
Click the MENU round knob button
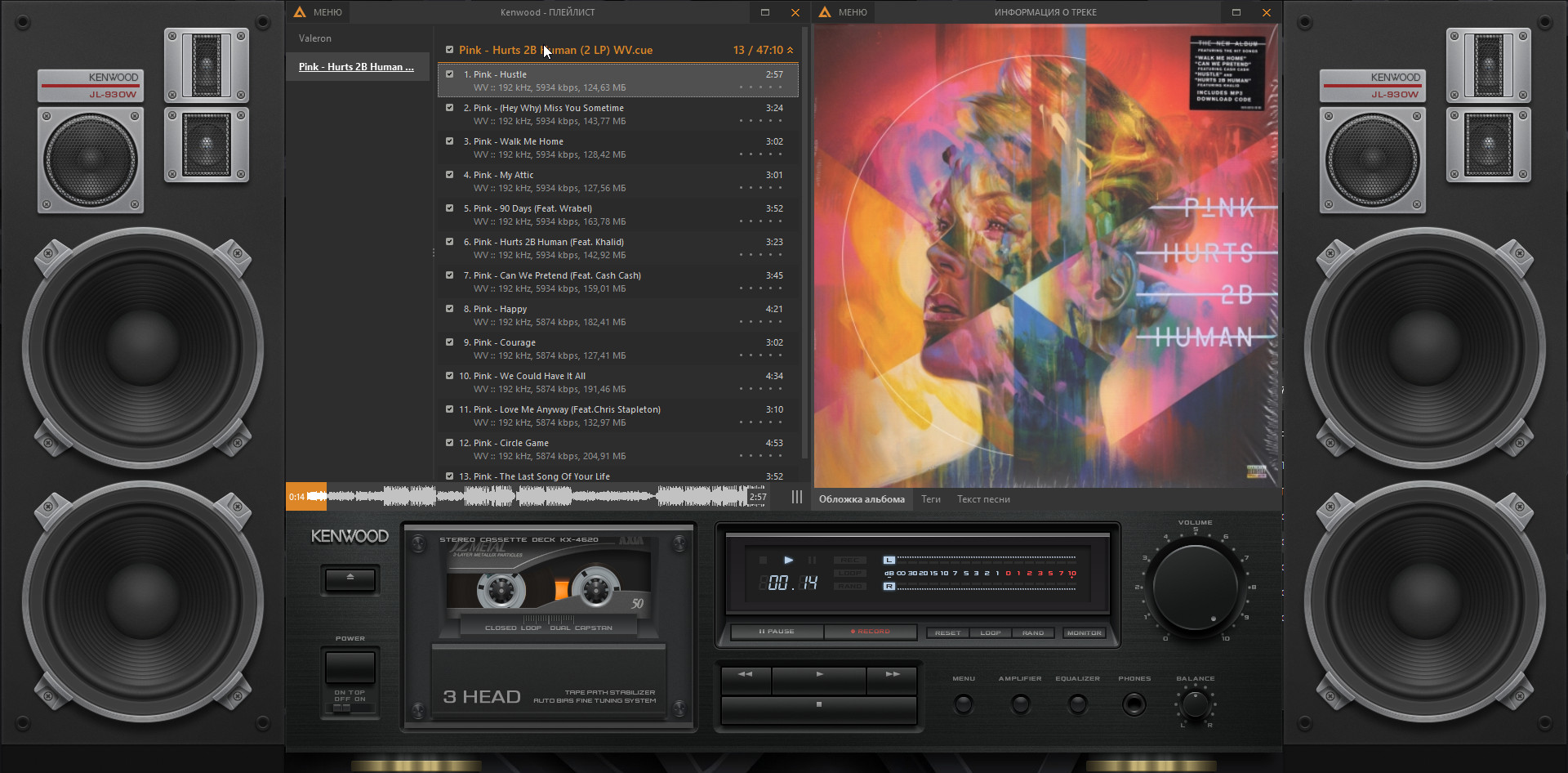[964, 704]
